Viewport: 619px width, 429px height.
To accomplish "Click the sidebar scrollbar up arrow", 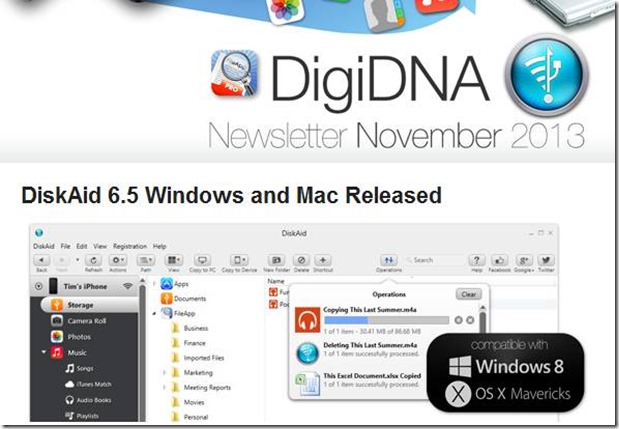I will (143, 281).
